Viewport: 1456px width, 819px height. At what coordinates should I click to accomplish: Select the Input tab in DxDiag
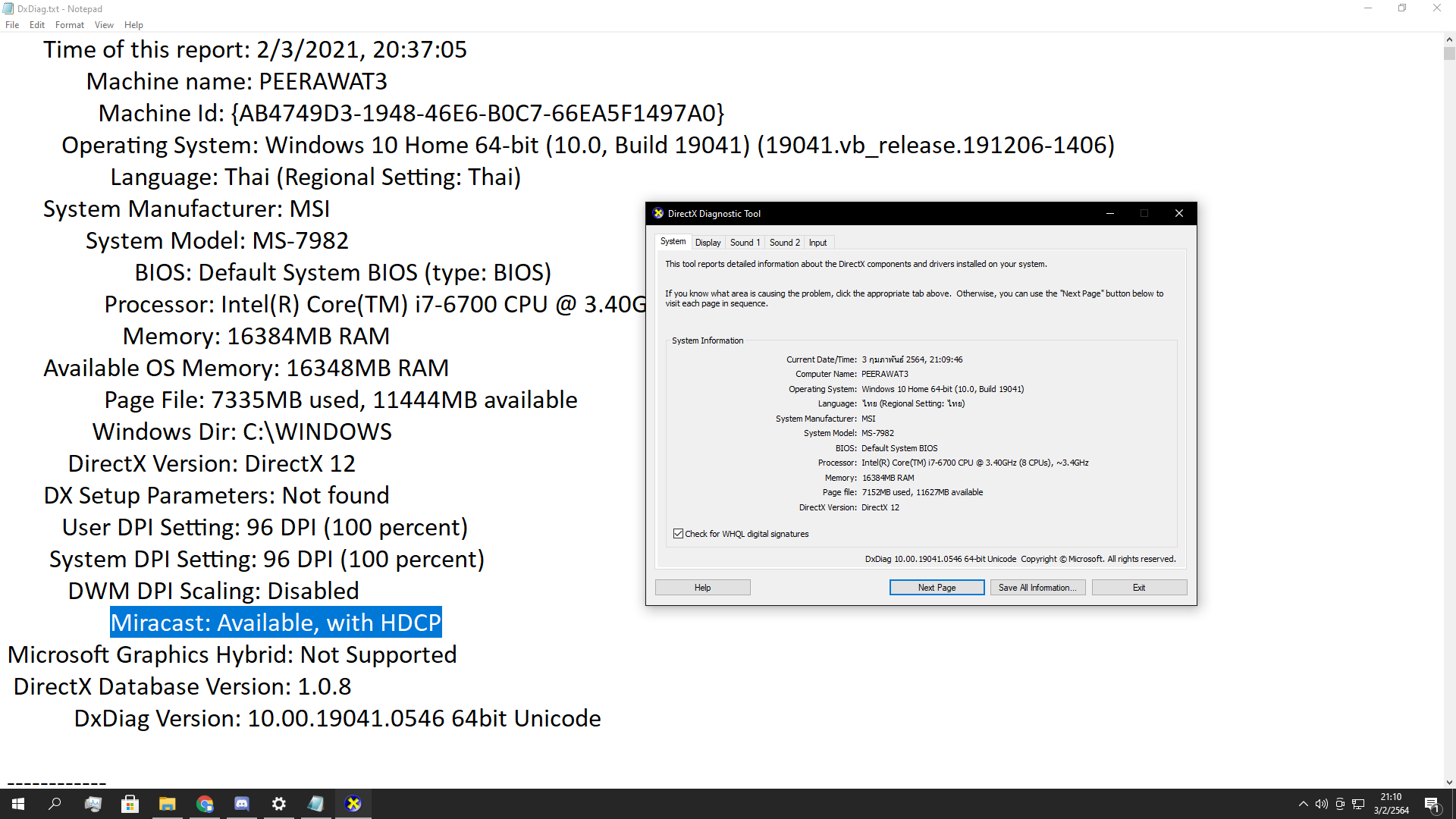pyautogui.click(x=817, y=243)
